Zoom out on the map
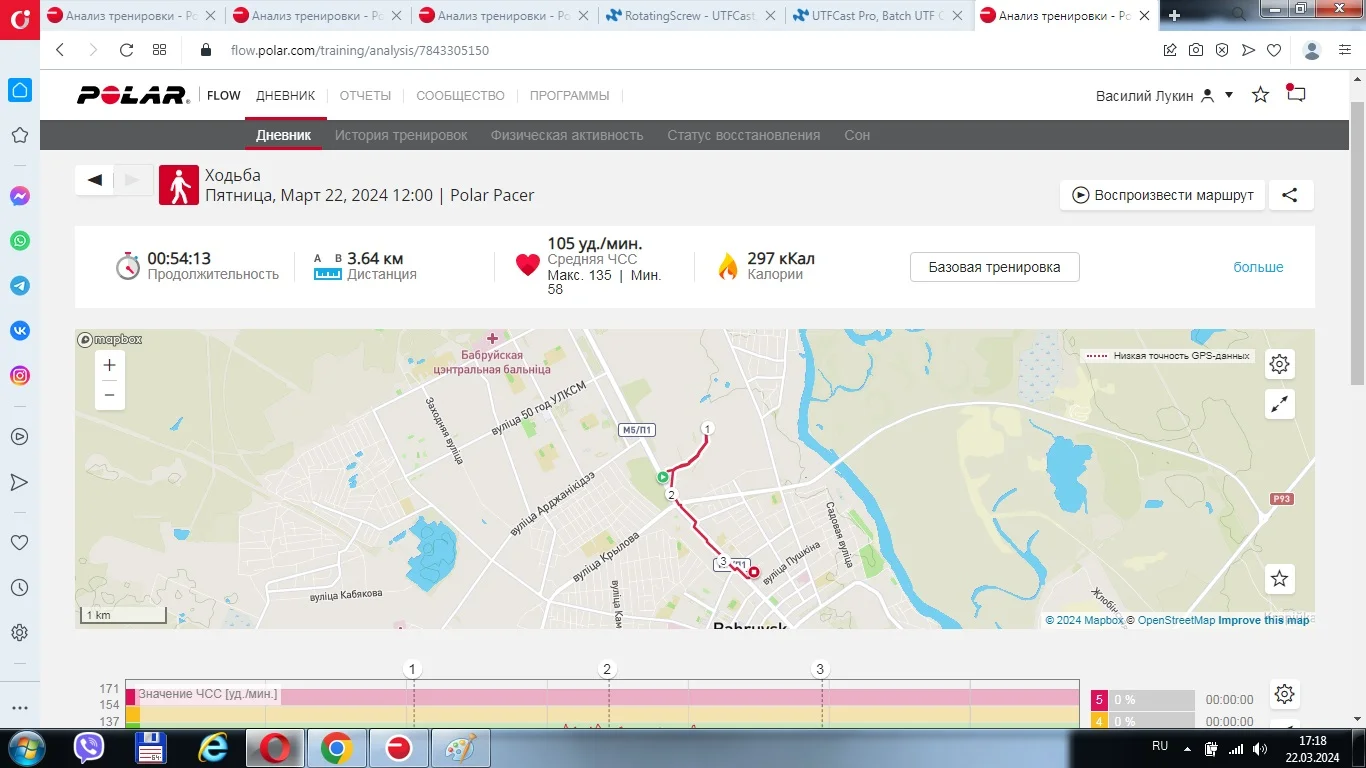This screenshot has width=1366, height=768. pyautogui.click(x=110, y=395)
